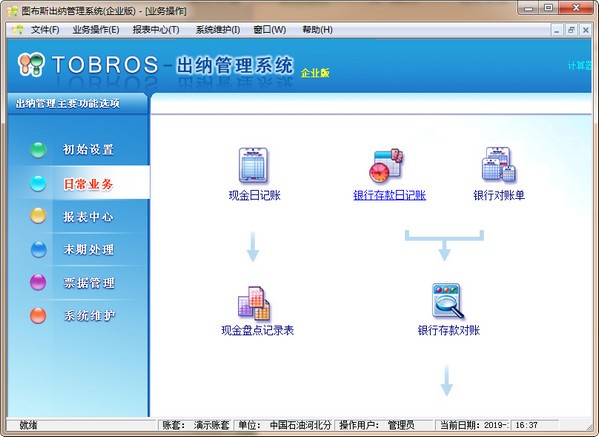Click the yellow ball beside 报表中心
Viewport: 599px width, 437px height.
coord(38,216)
